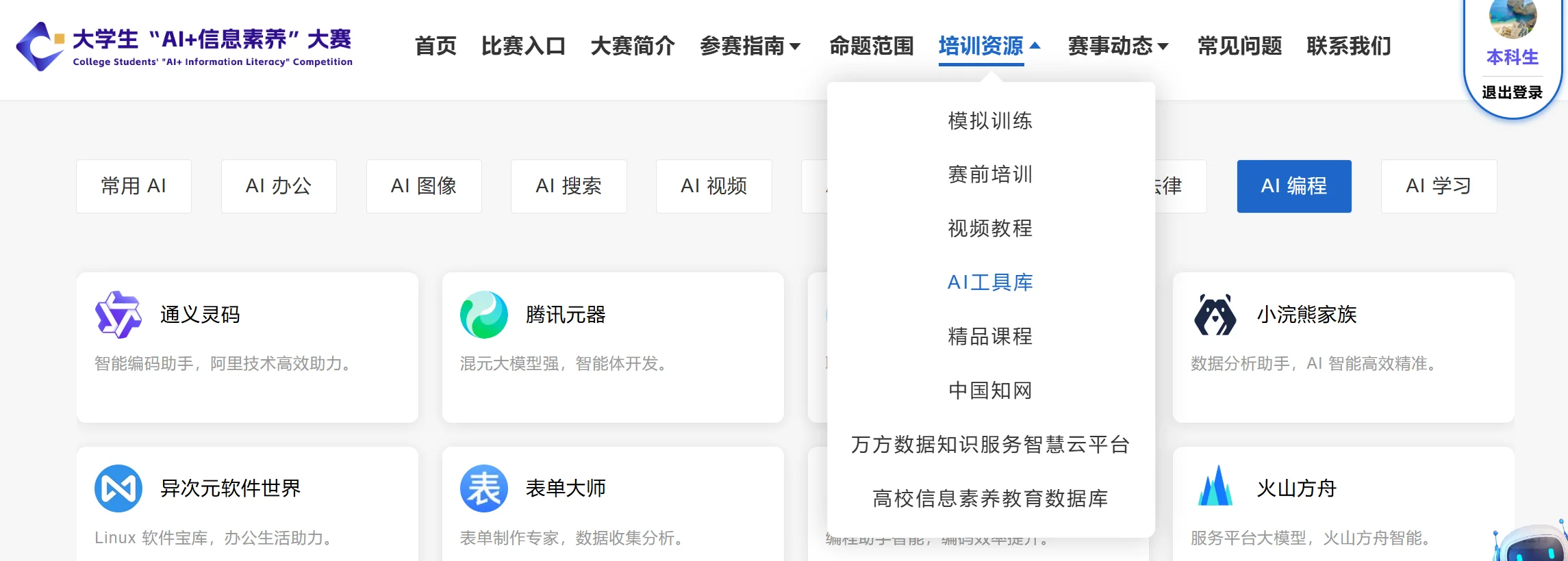The height and width of the screenshot is (561, 1568).
Task: Go to 首页 in navigation
Action: click(x=435, y=46)
